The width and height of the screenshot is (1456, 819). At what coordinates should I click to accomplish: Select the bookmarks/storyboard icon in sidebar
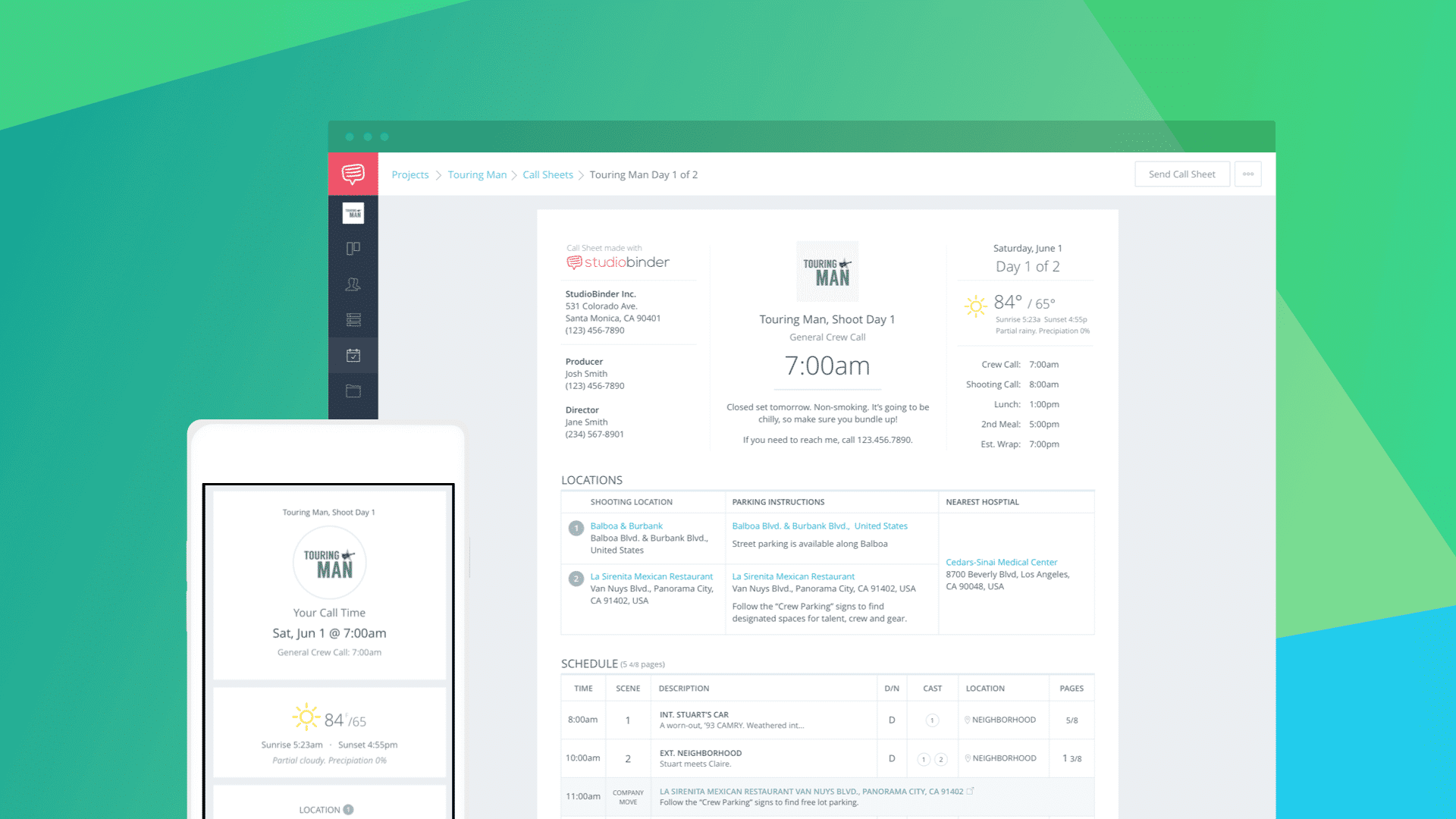[x=354, y=248]
